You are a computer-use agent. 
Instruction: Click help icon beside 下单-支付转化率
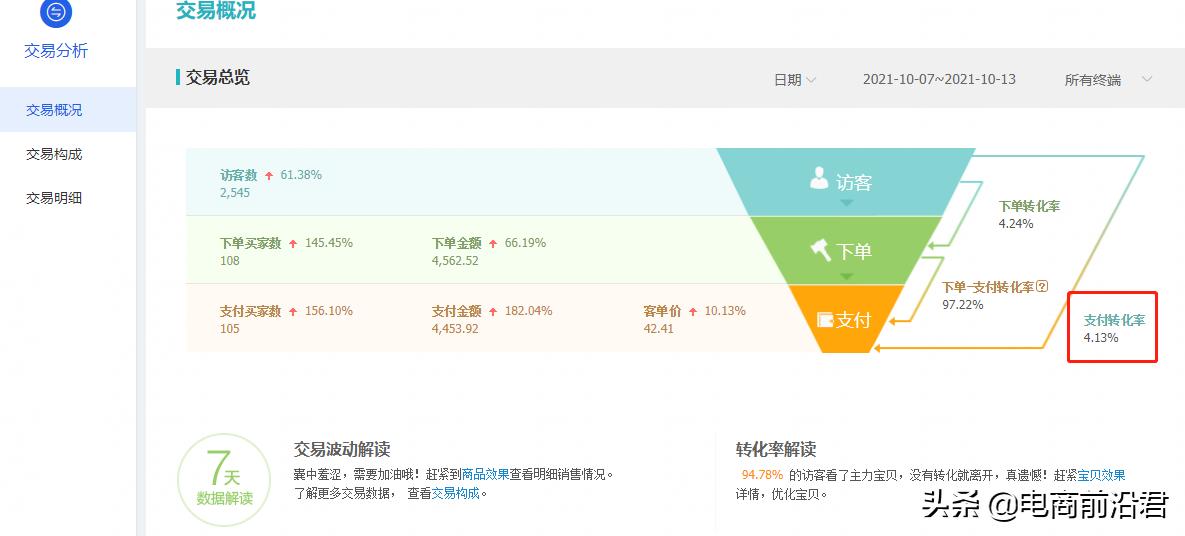tap(1043, 287)
